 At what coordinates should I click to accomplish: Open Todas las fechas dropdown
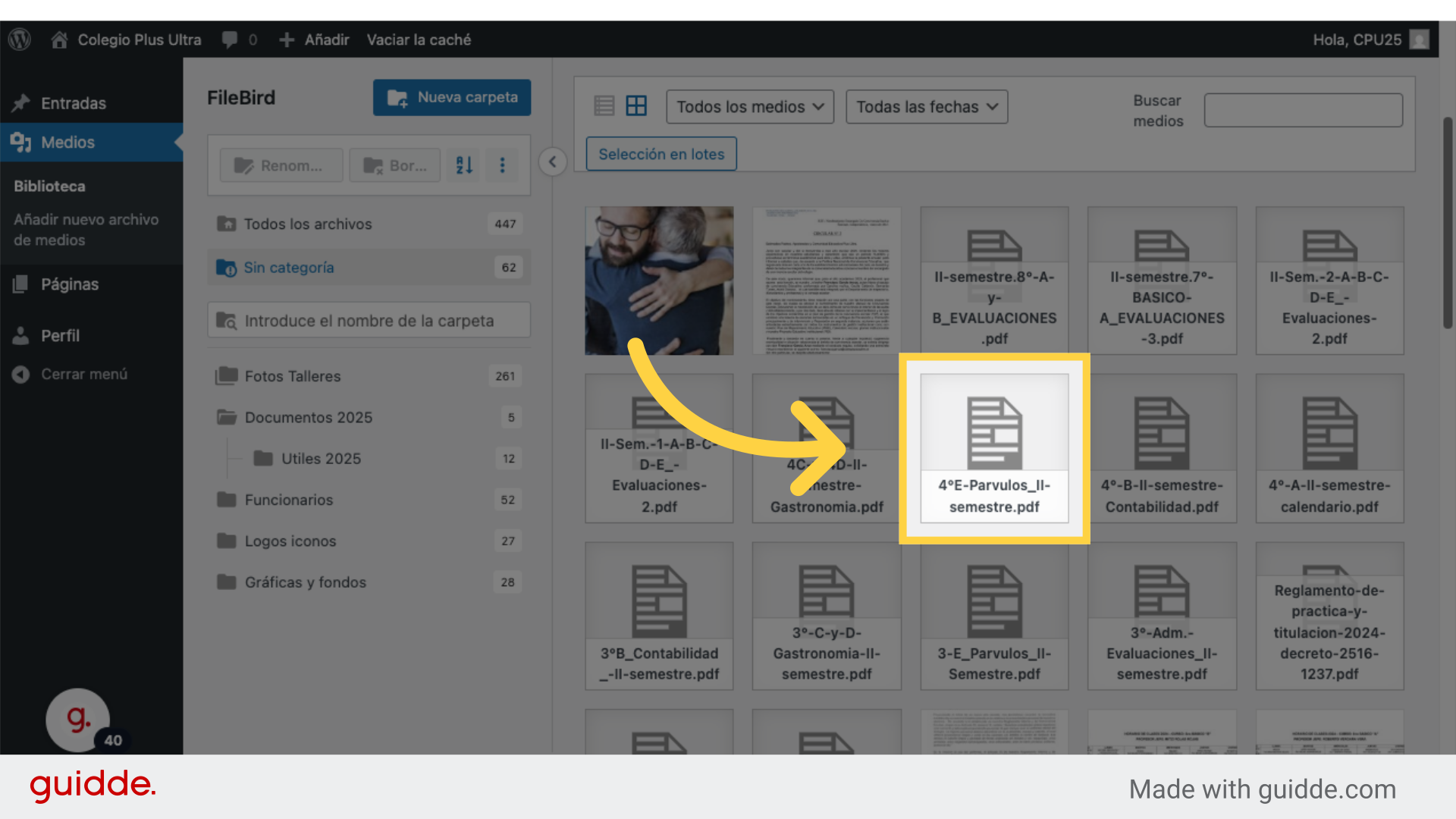pos(926,107)
